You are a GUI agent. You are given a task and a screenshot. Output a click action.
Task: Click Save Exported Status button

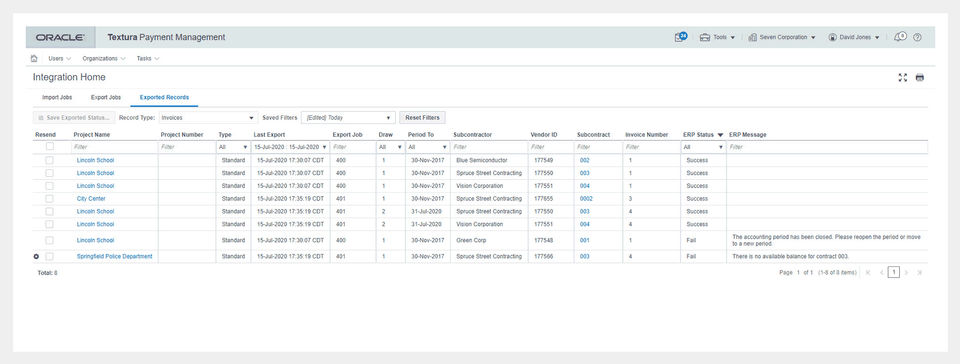[74, 117]
